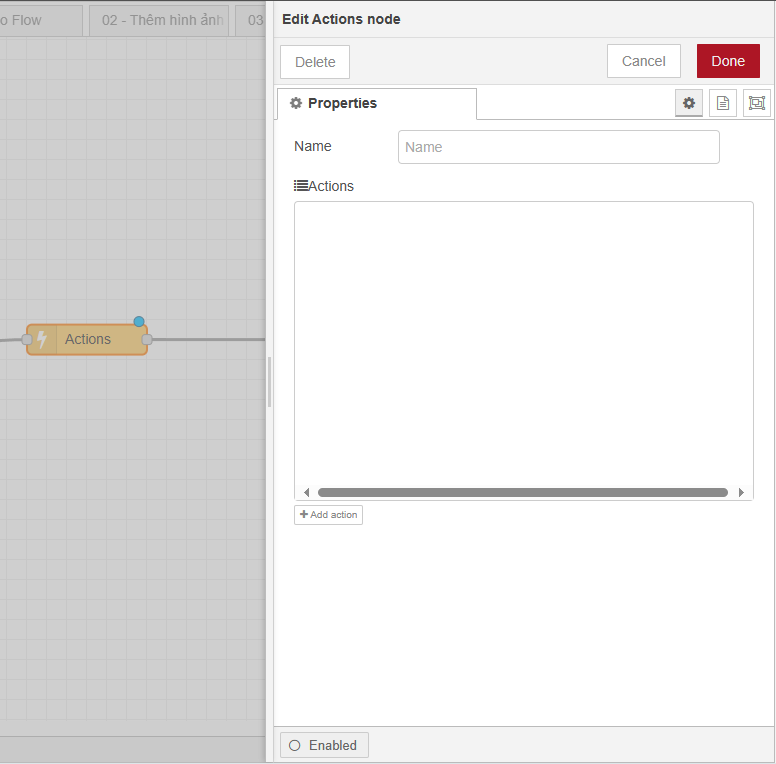Open the flow tab ending in 'Flow'
The width and height of the screenshot is (776, 764).
pyautogui.click(x=40, y=20)
